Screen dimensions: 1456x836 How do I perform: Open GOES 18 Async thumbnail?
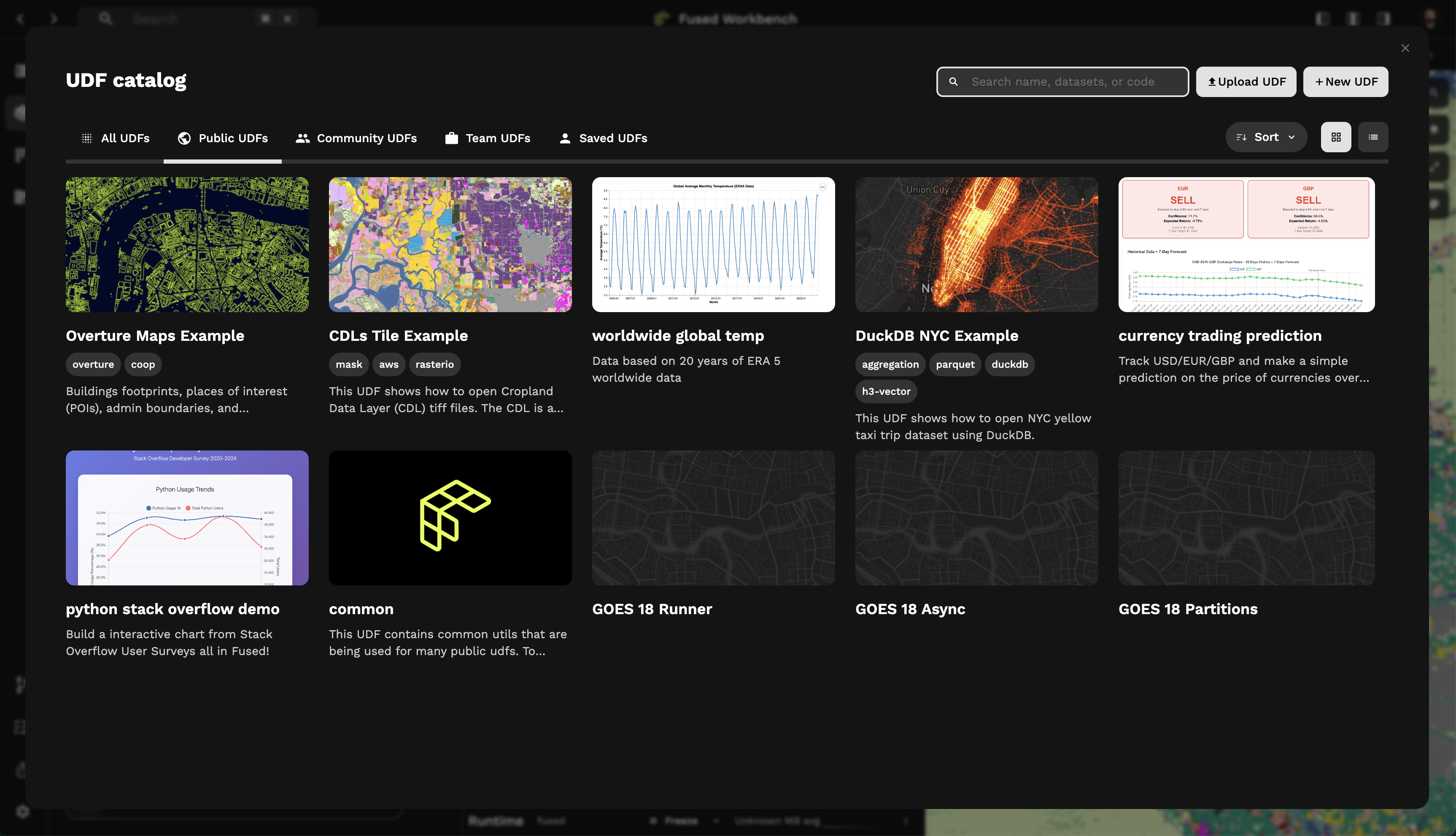point(976,518)
